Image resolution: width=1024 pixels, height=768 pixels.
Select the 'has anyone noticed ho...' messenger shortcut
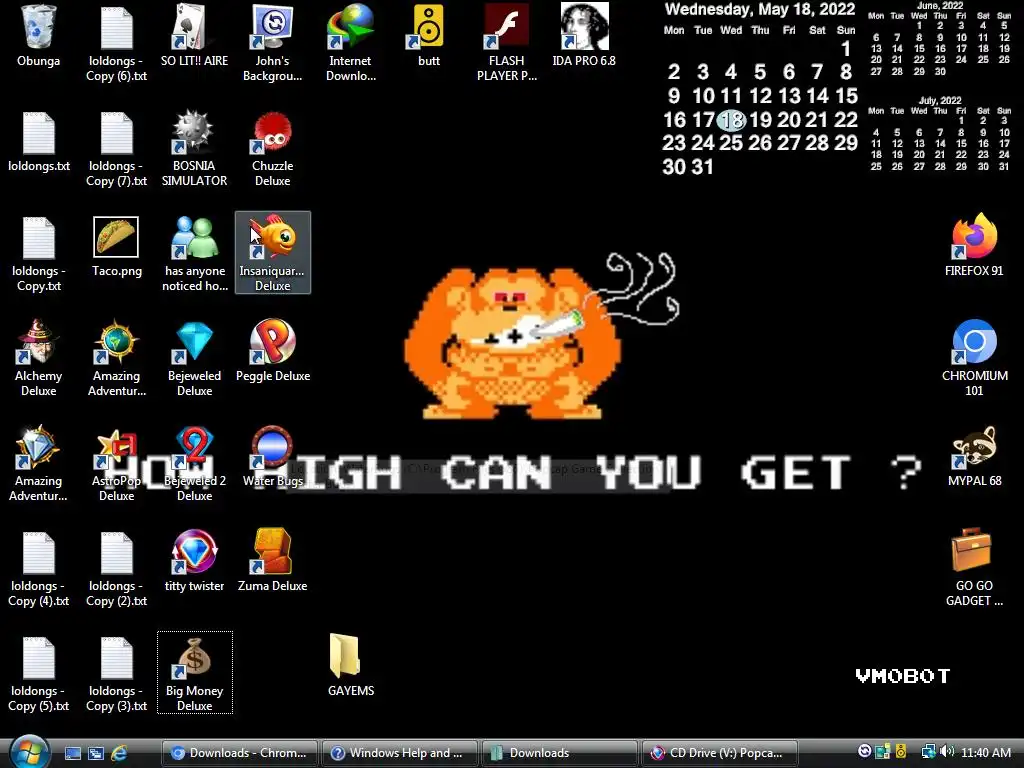tap(195, 253)
